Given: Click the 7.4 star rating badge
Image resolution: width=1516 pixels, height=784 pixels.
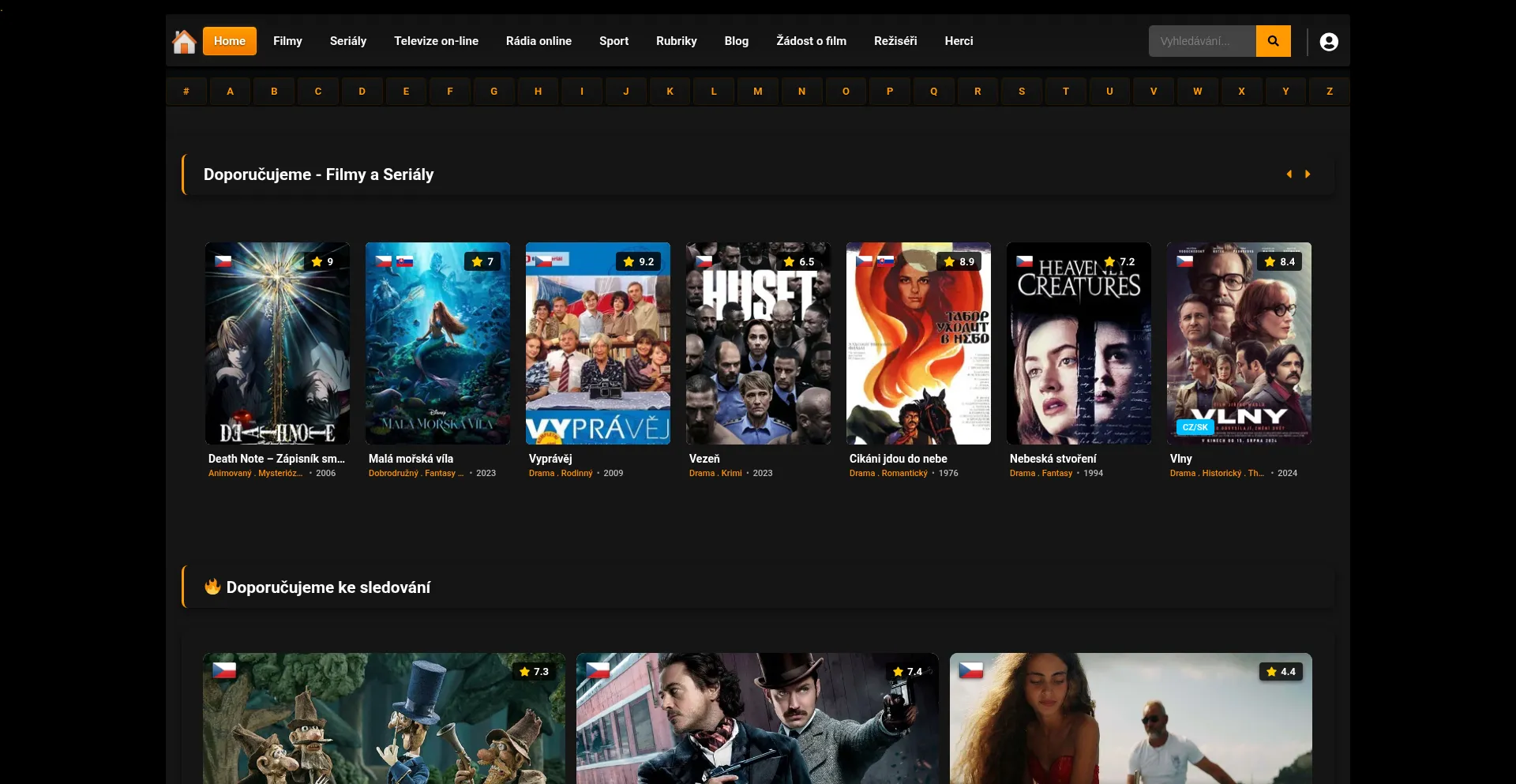Looking at the screenshot, I should (907, 671).
